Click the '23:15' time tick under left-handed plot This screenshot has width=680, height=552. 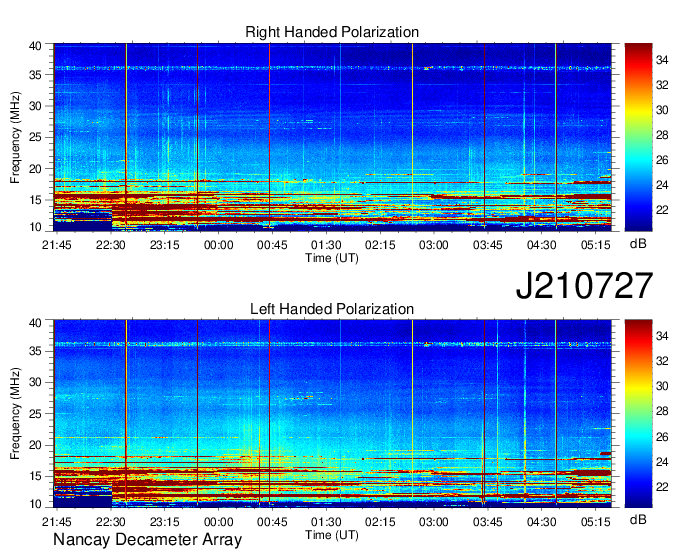(165, 522)
